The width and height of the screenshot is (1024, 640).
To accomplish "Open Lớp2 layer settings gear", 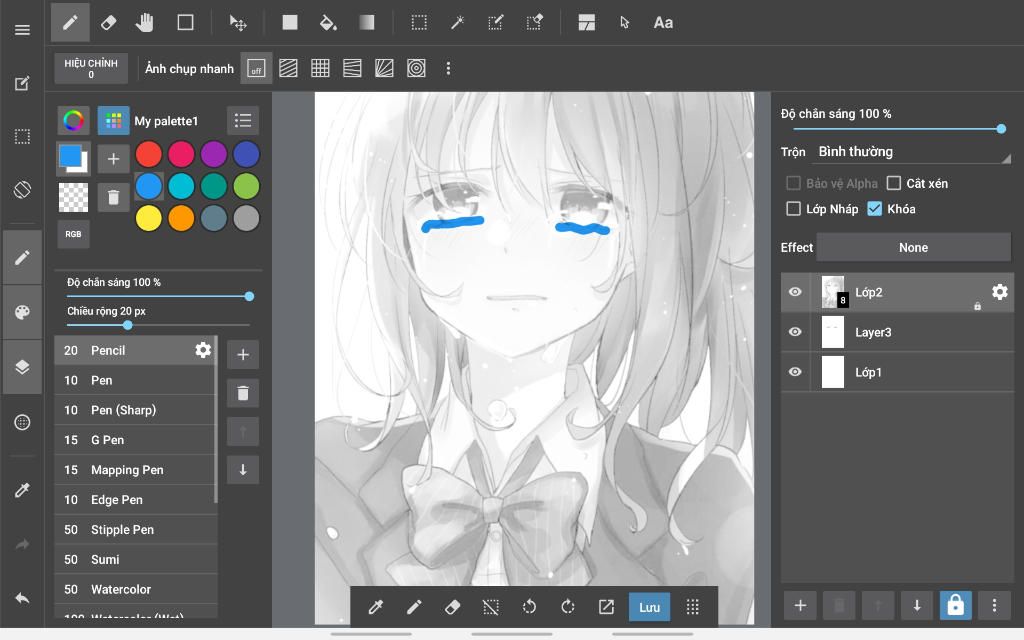I will (x=999, y=292).
